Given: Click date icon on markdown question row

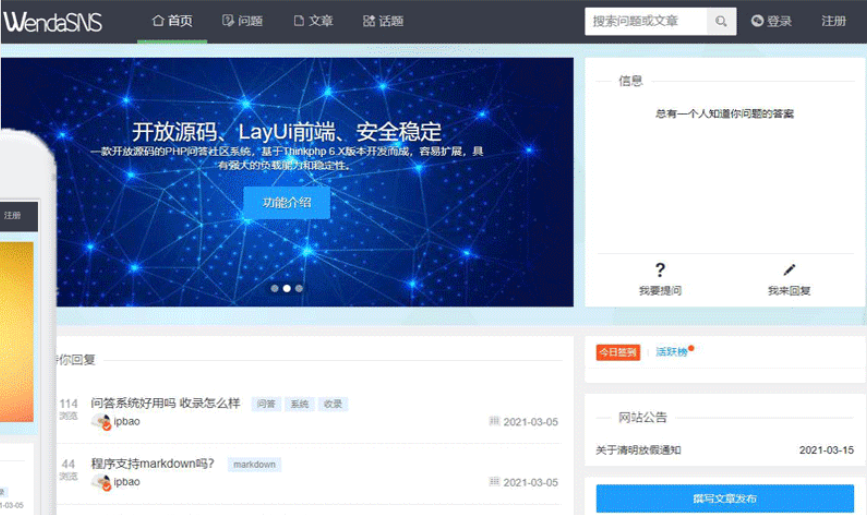Looking at the screenshot, I should click(494, 481).
